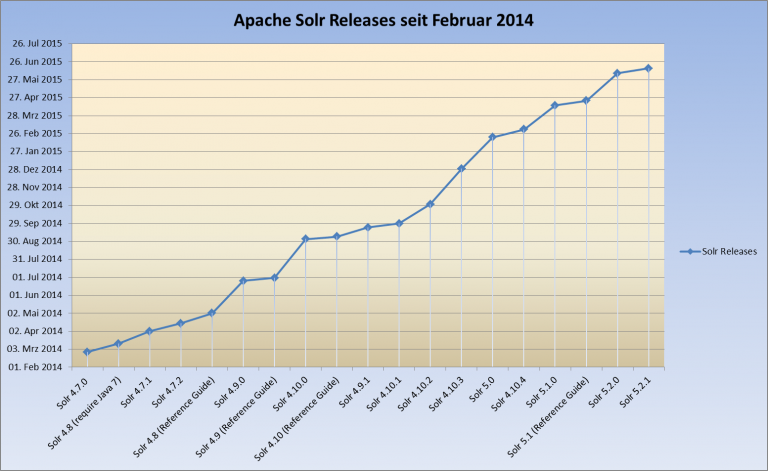Click the '30. Aug 2014' y-axis tick label
768x471 pixels.
coord(38,241)
